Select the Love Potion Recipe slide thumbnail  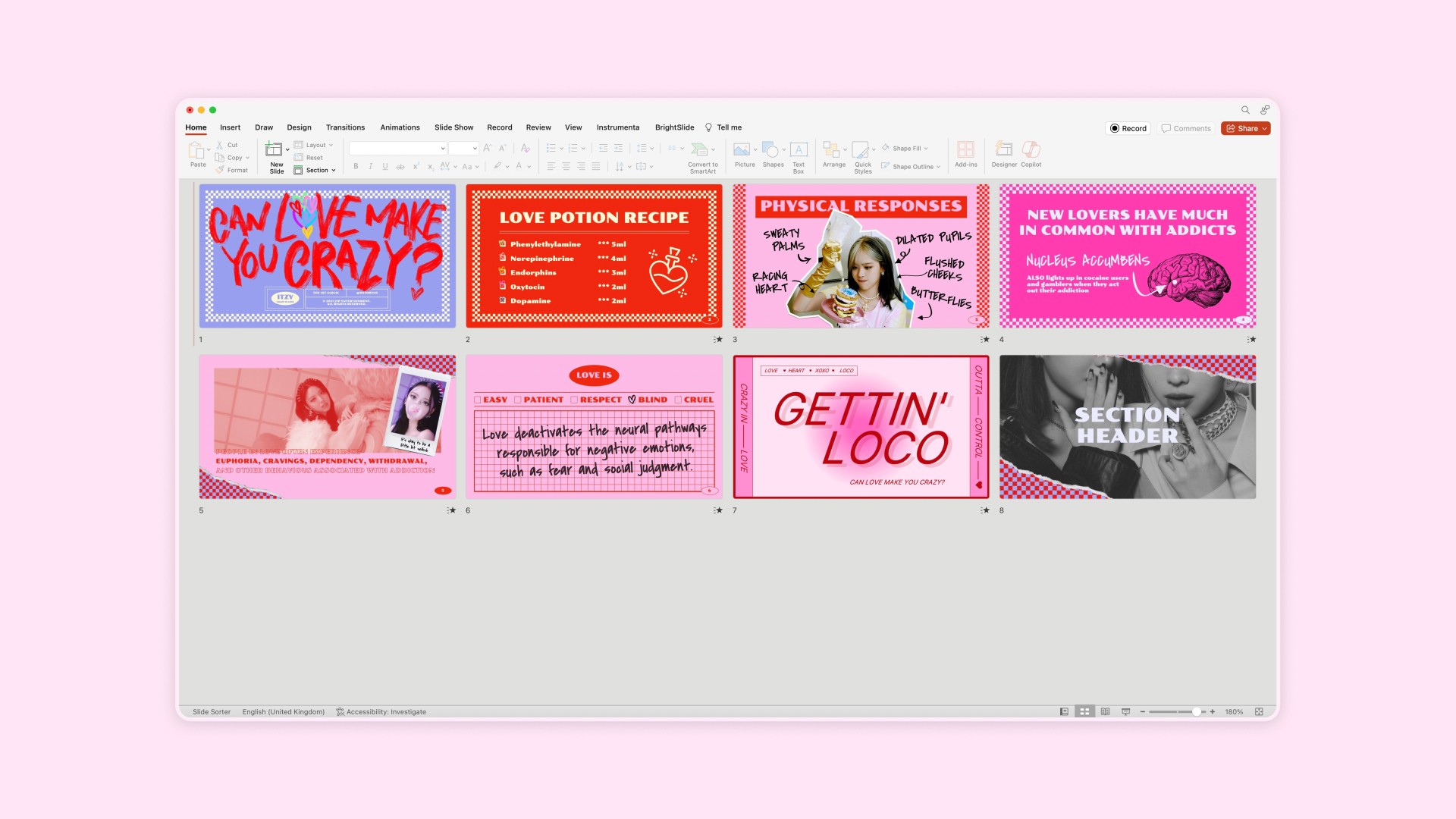[594, 256]
